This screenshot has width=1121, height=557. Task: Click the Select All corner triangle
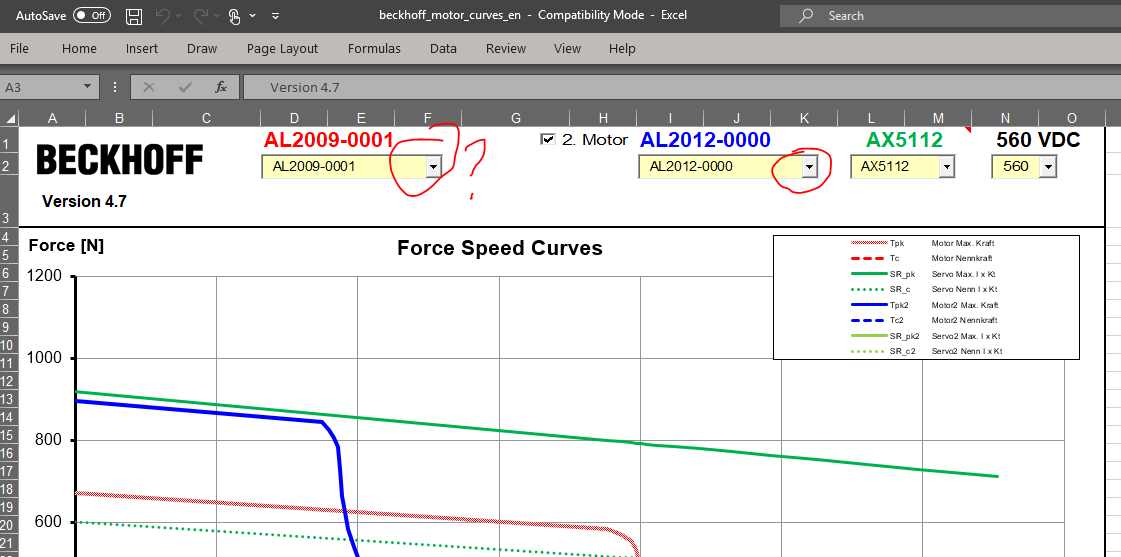[x=9, y=119]
